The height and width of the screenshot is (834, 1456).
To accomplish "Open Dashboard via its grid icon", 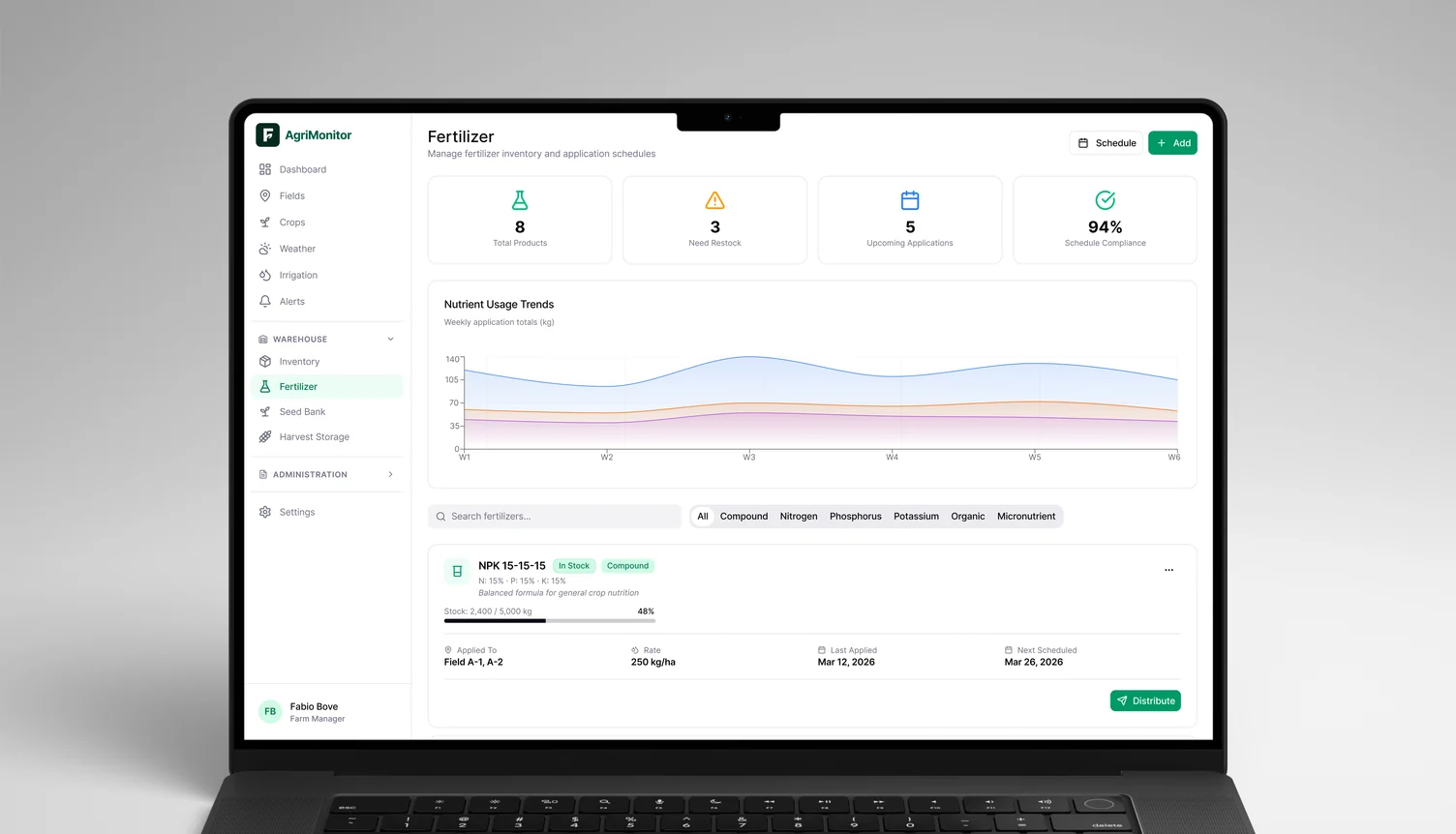I will tap(265, 169).
